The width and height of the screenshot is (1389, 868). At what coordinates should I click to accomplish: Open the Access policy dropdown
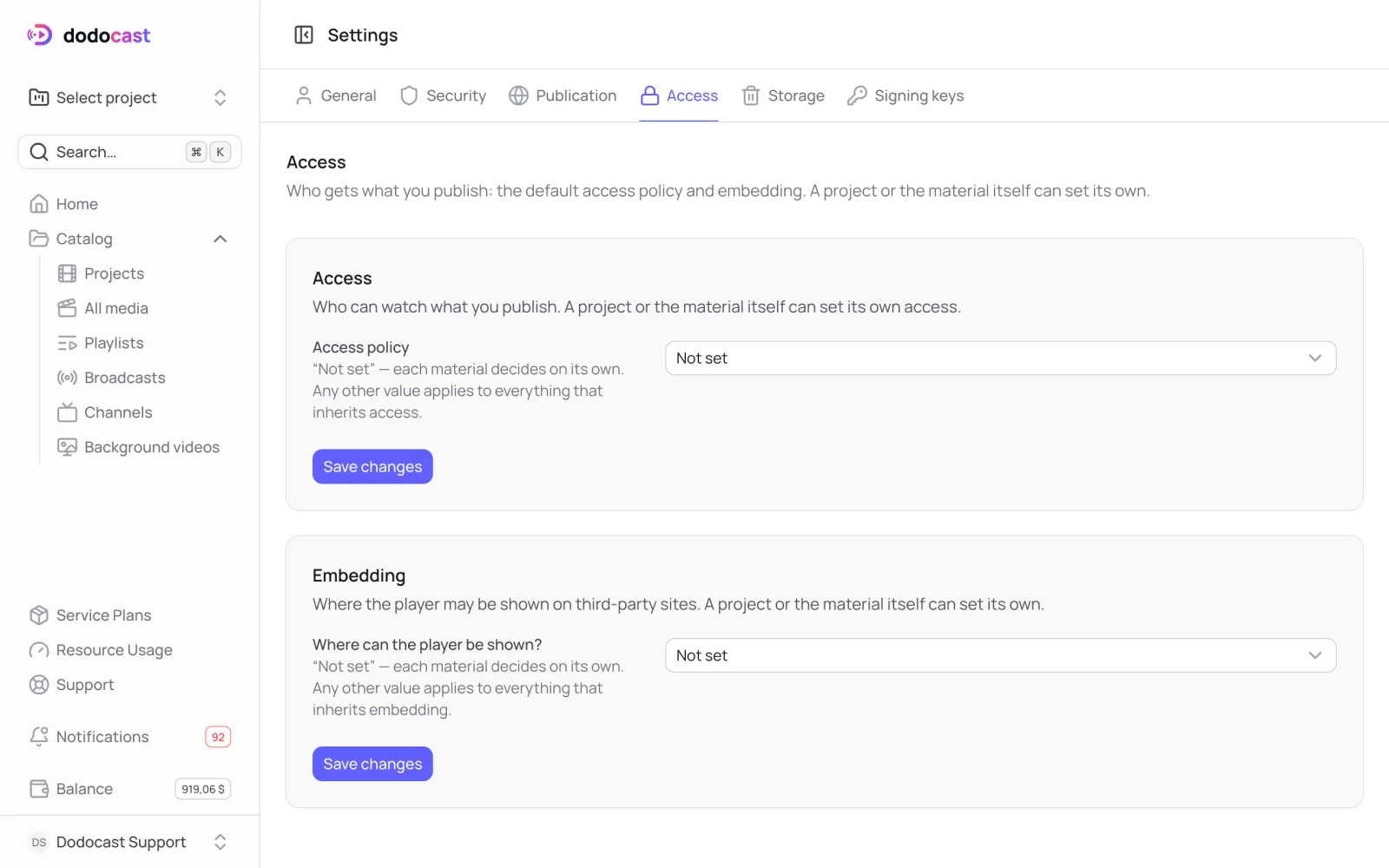1000,358
